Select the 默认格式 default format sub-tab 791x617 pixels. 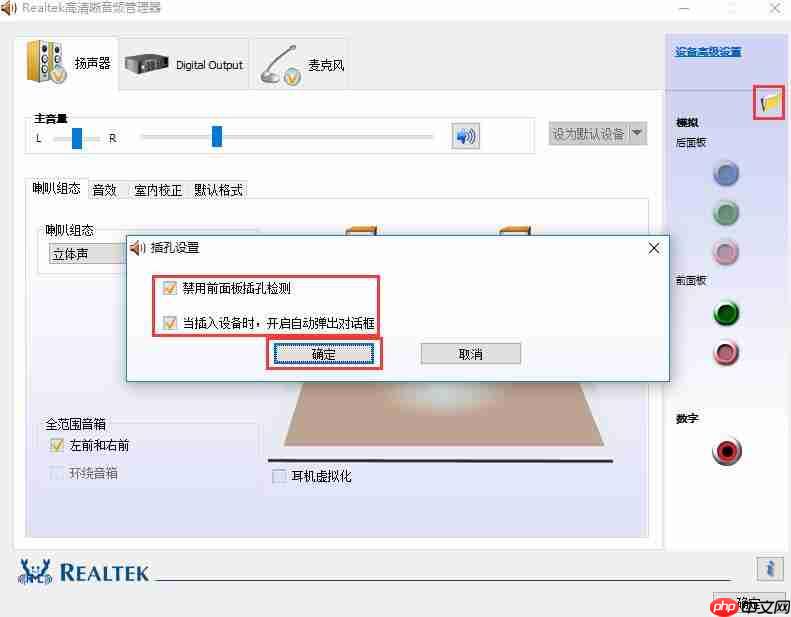pyautogui.click(x=218, y=190)
